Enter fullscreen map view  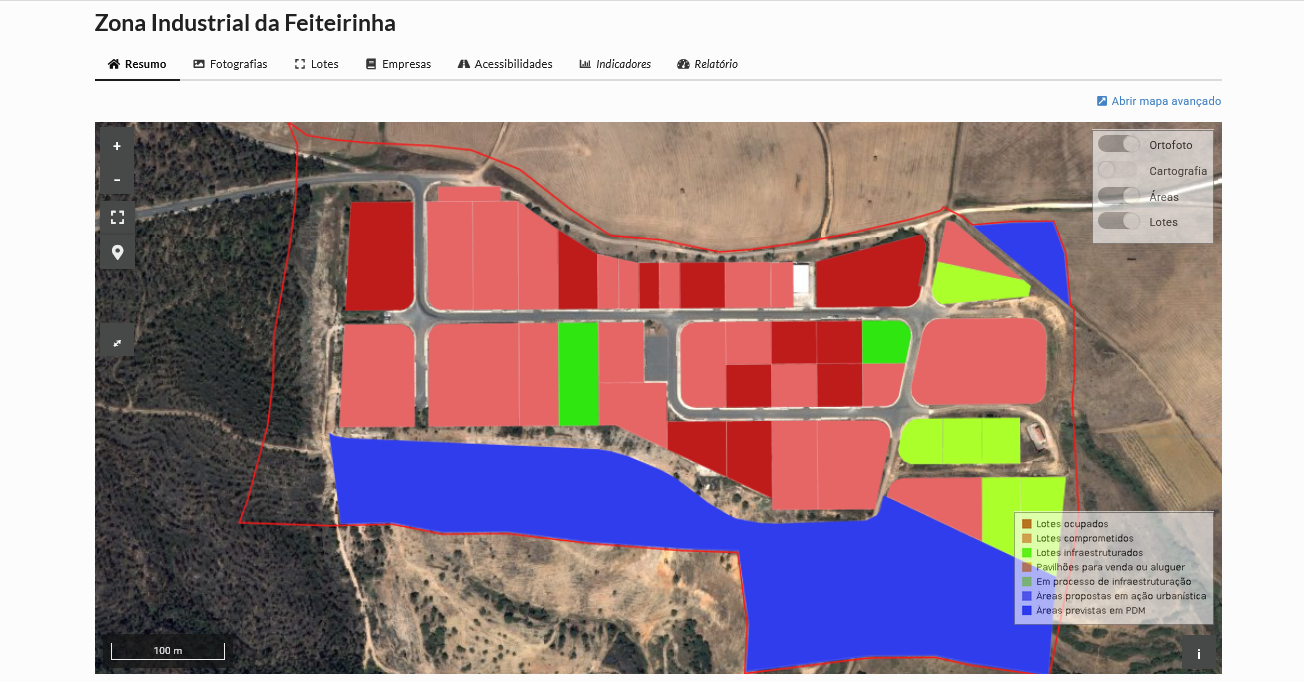[117, 217]
